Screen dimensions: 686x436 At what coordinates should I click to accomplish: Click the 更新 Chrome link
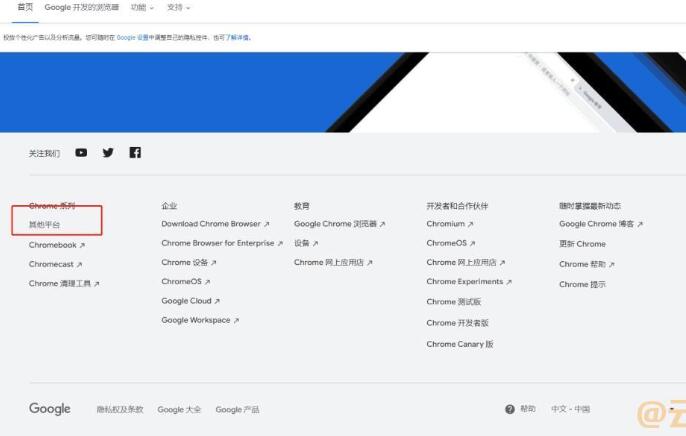click(x=582, y=244)
